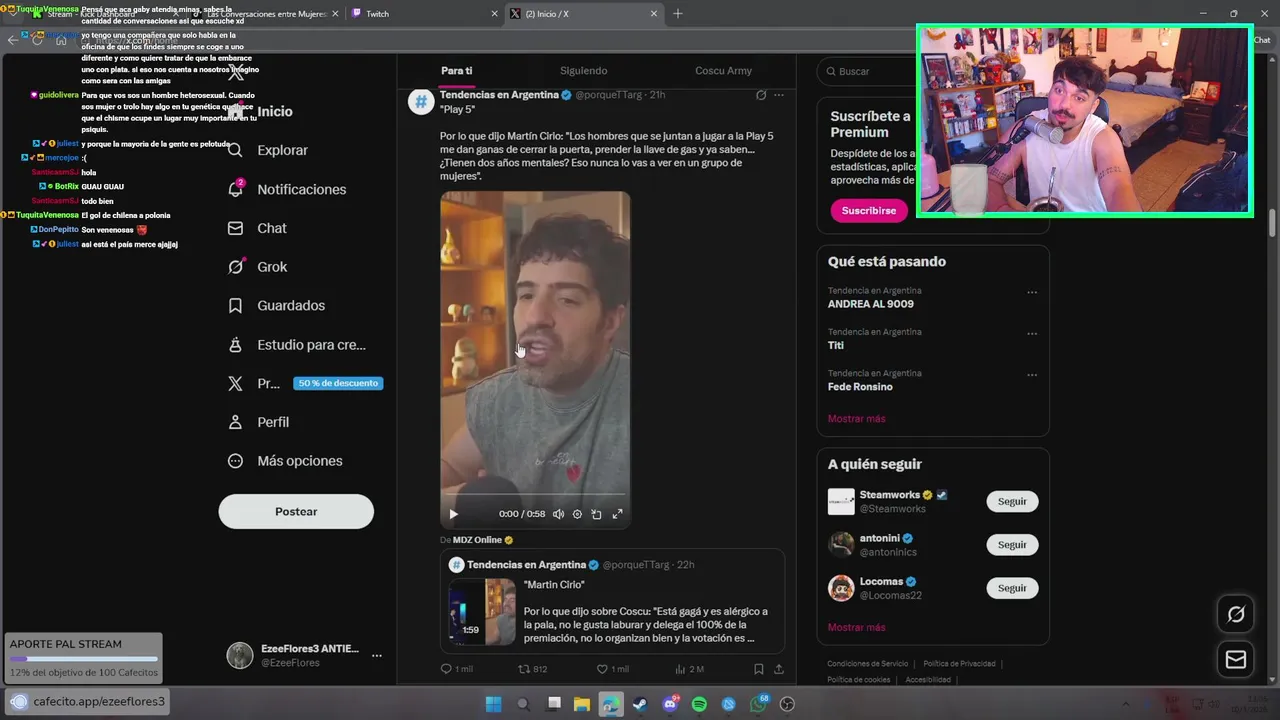This screenshot has width=1280, height=720.
Task: View post analytics showing 2 M
Action: tap(690, 669)
